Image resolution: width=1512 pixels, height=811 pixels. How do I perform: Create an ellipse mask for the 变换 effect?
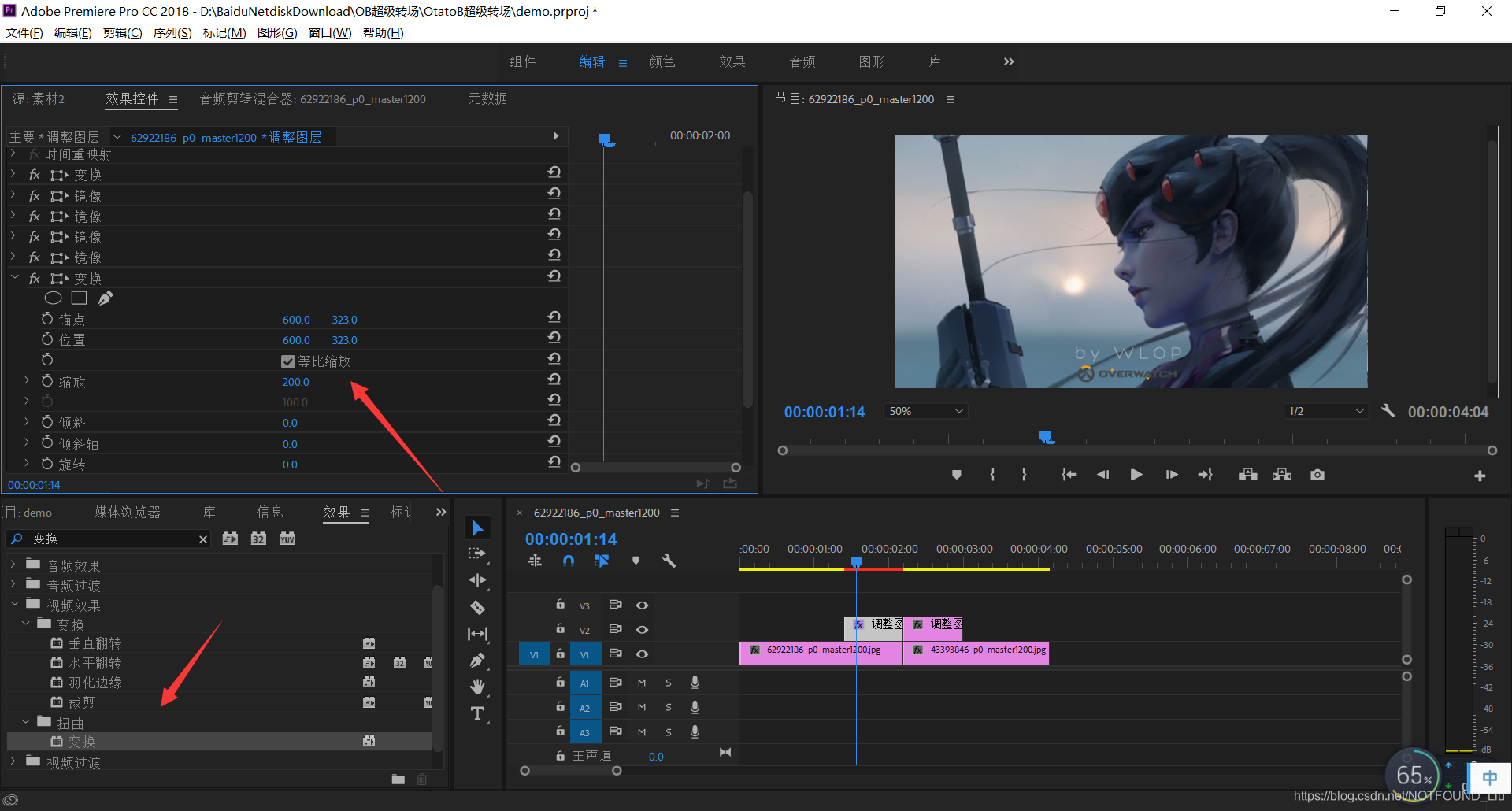coord(53,298)
